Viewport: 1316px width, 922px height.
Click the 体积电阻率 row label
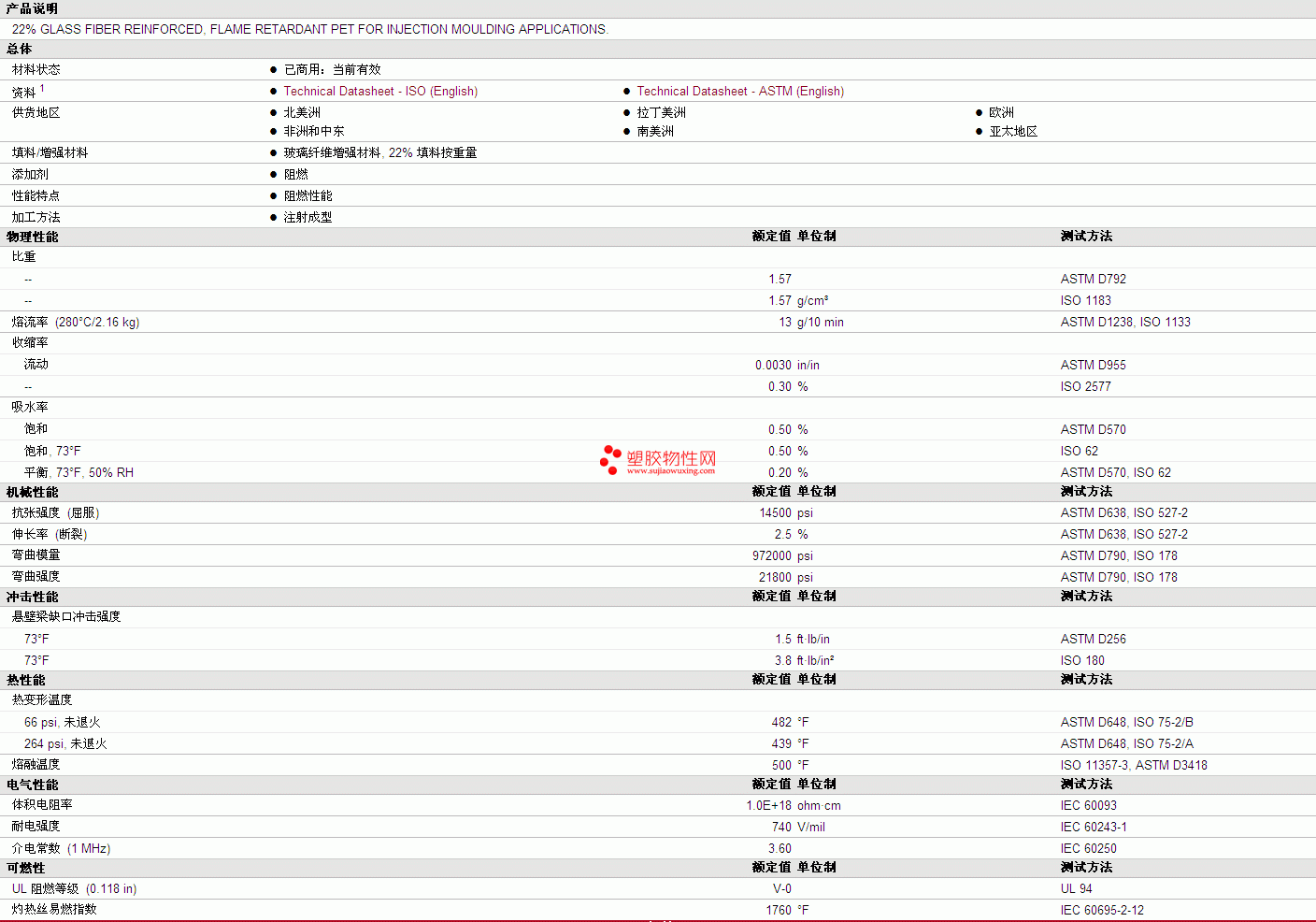tap(42, 804)
